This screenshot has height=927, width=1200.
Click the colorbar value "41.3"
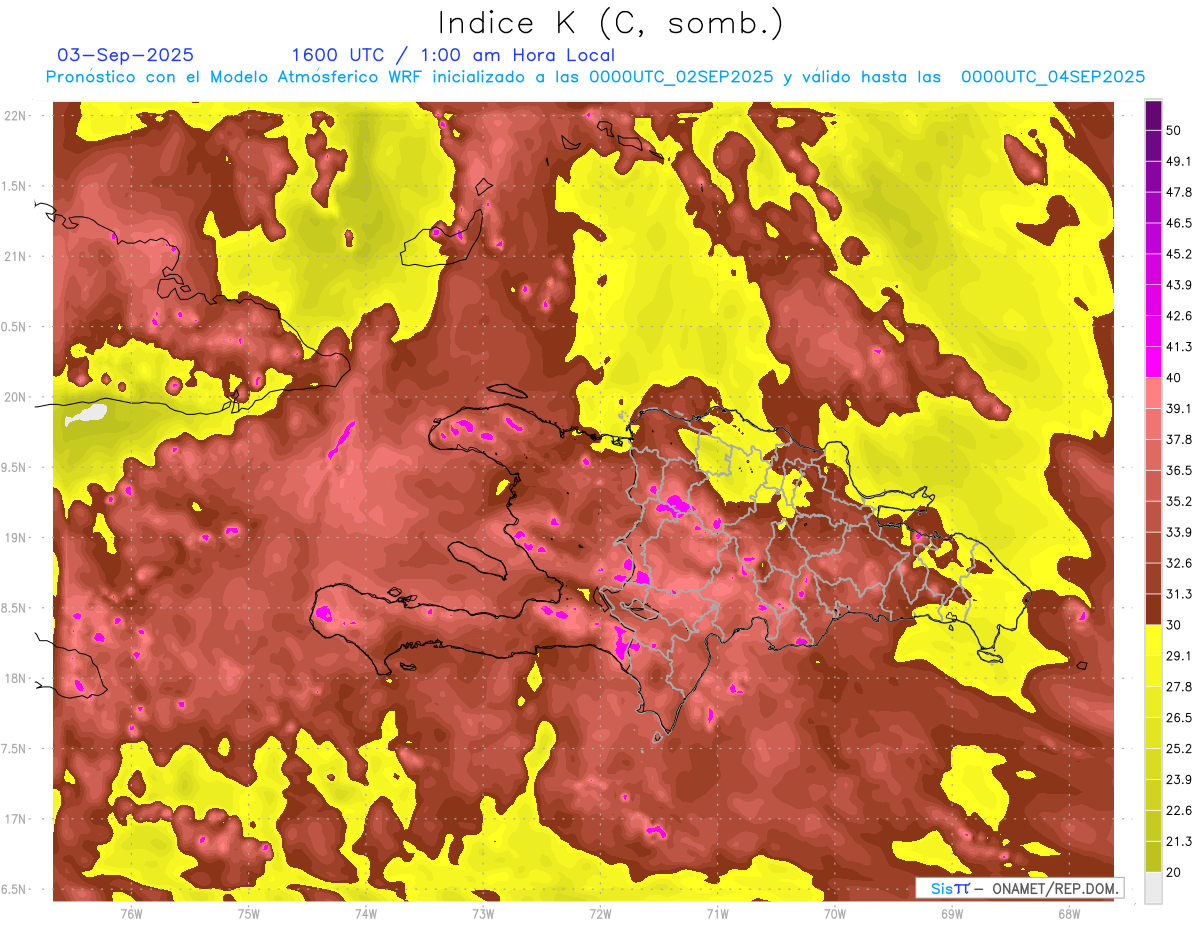tap(1178, 347)
